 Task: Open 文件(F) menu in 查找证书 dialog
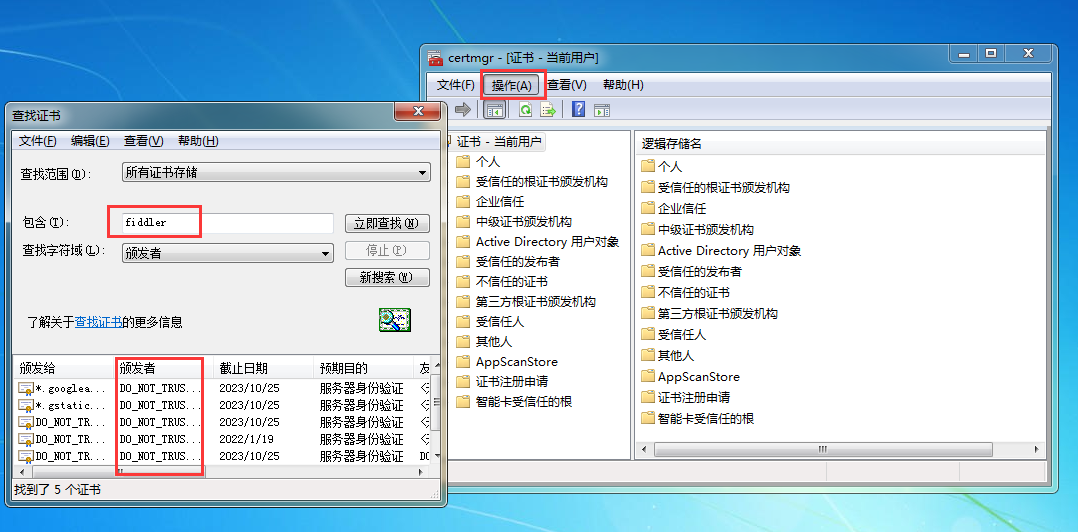click(x=38, y=141)
